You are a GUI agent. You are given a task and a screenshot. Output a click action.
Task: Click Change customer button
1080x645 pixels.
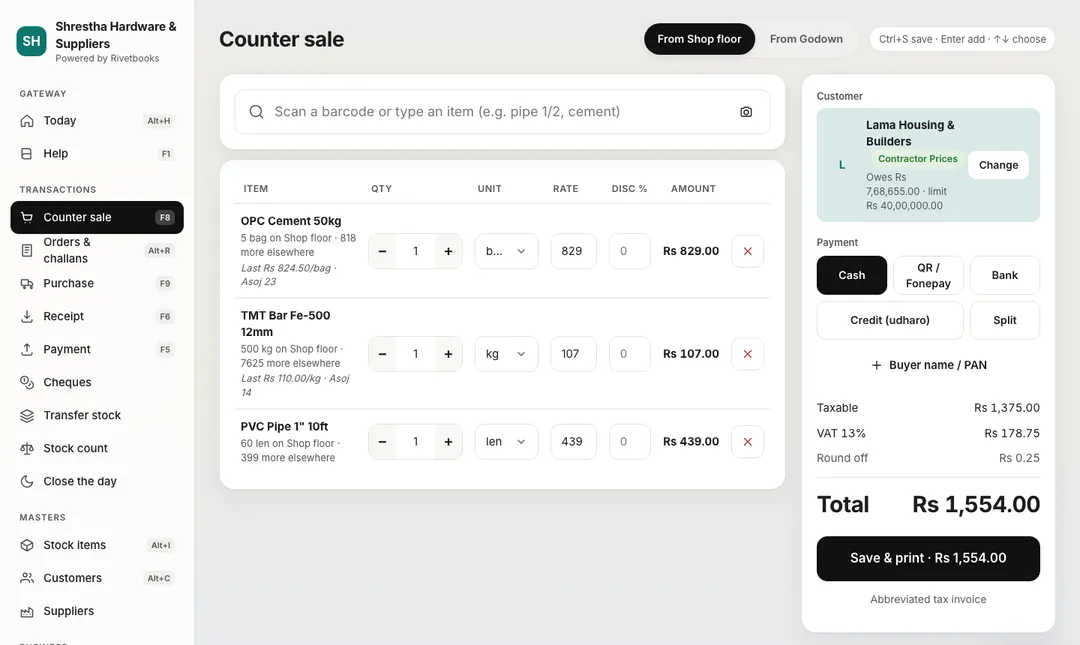(998, 165)
